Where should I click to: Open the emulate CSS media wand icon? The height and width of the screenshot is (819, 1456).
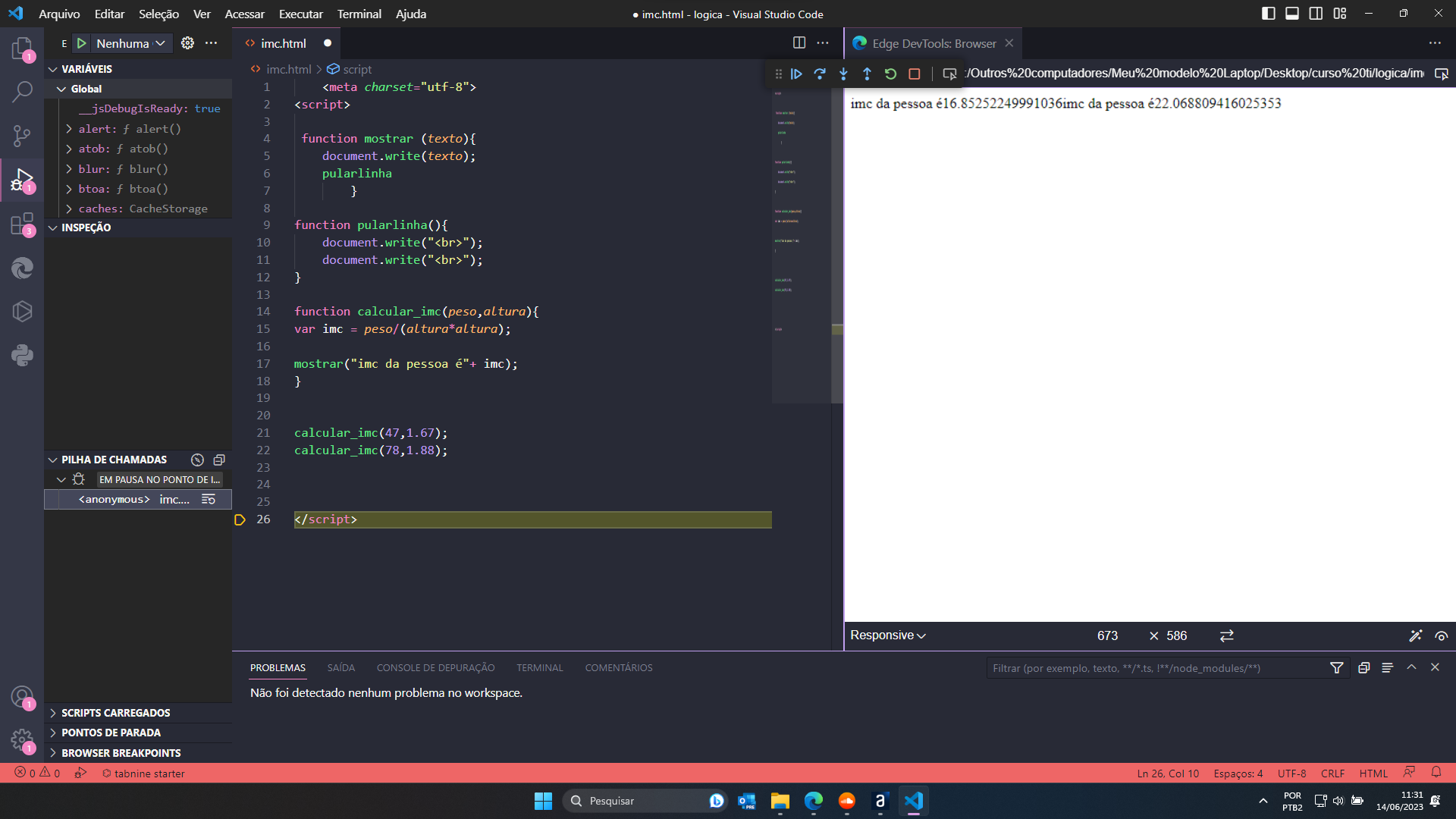[x=1416, y=635]
